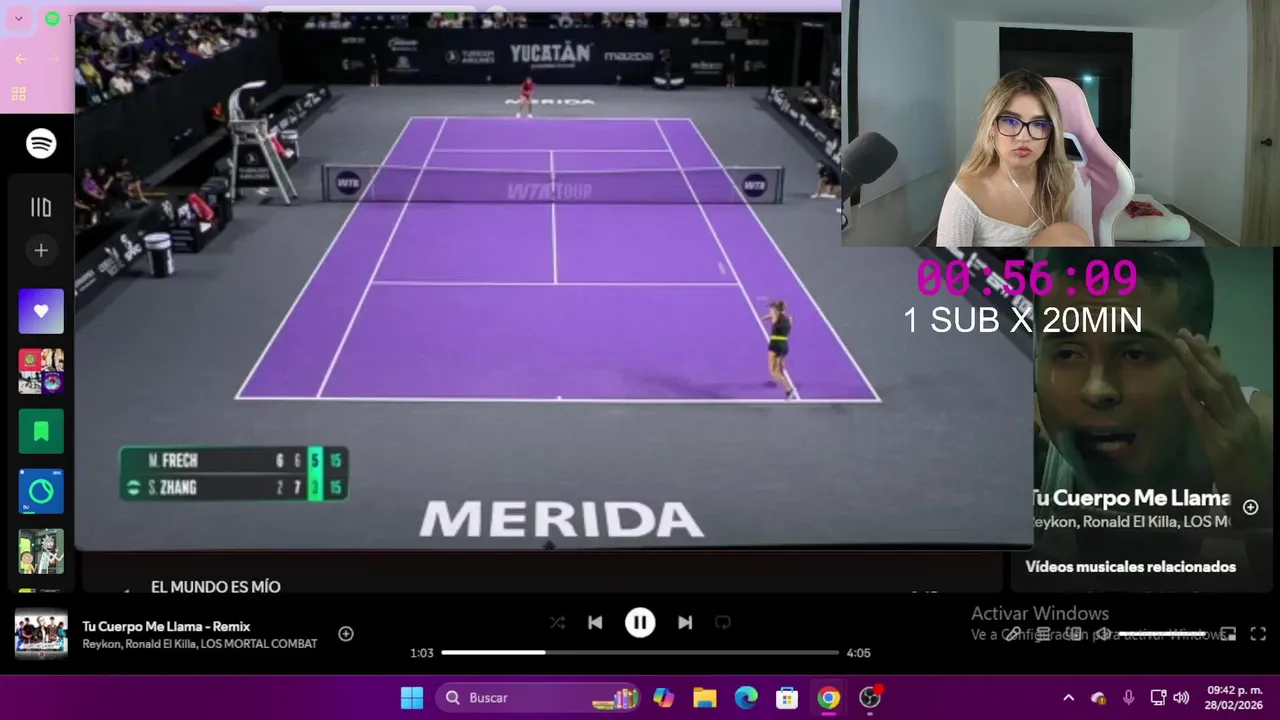This screenshot has height=720, width=1280.
Task: Create a new playlist with the plus icon
Action: pos(41,251)
